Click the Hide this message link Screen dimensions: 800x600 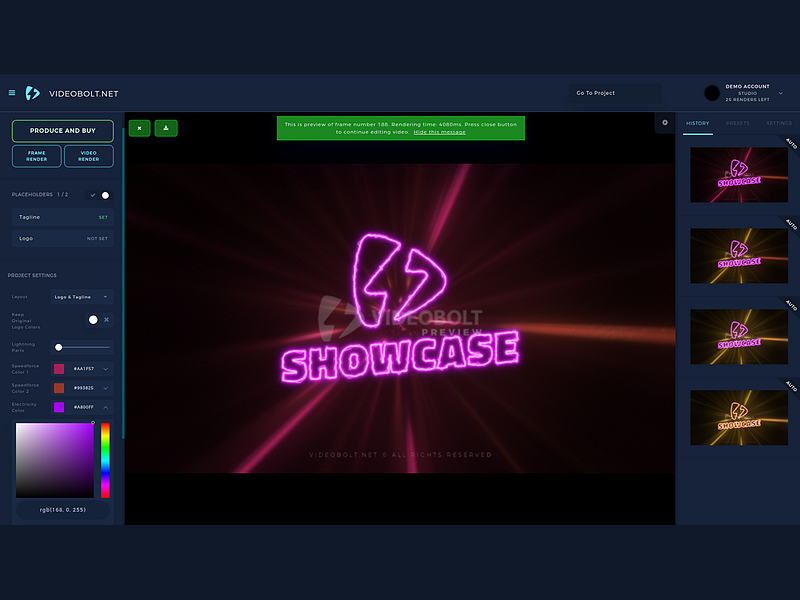pyautogui.click(x=440, y=131)
